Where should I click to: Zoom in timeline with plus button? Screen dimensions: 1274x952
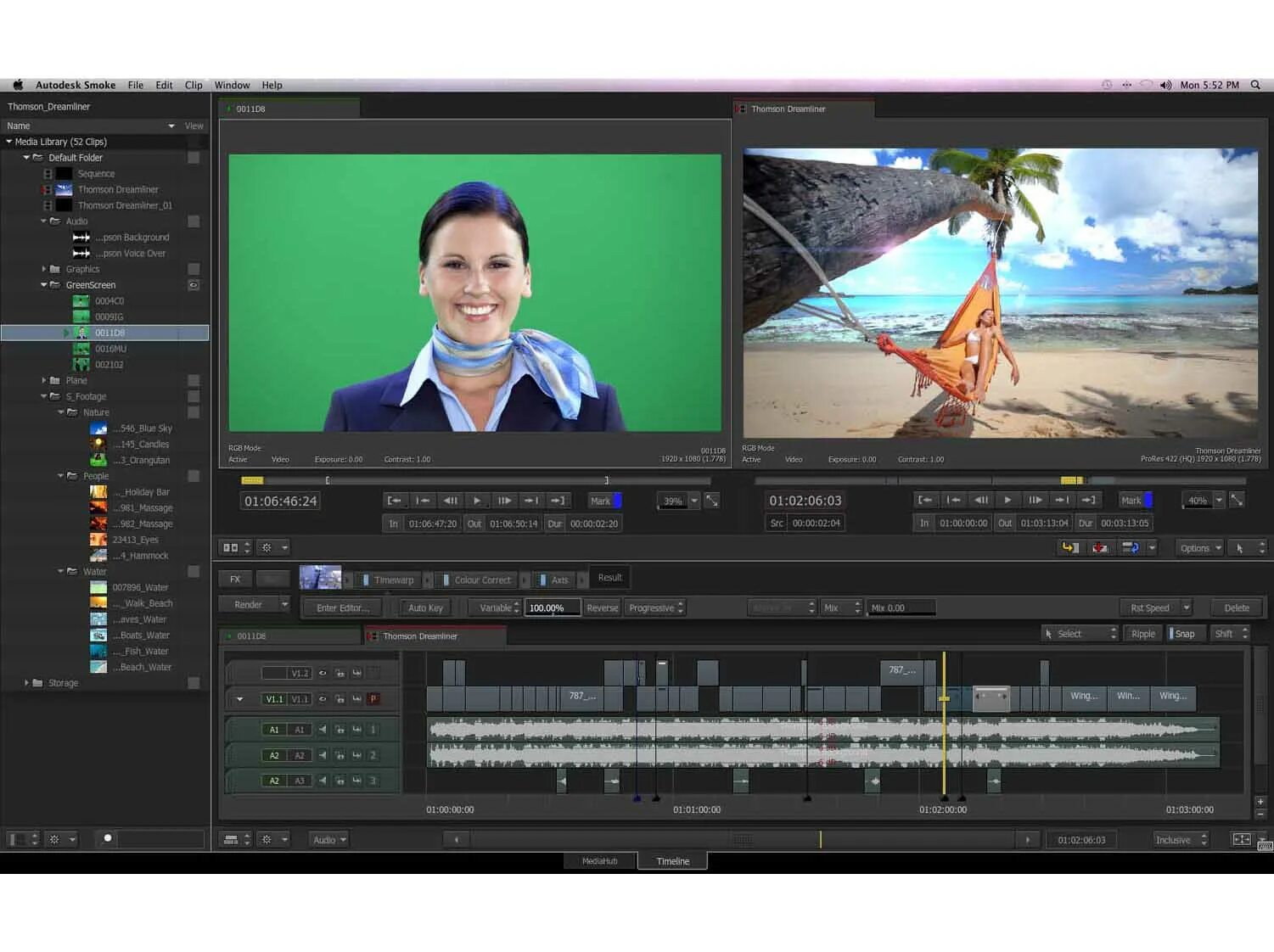tap(1260, 802)
